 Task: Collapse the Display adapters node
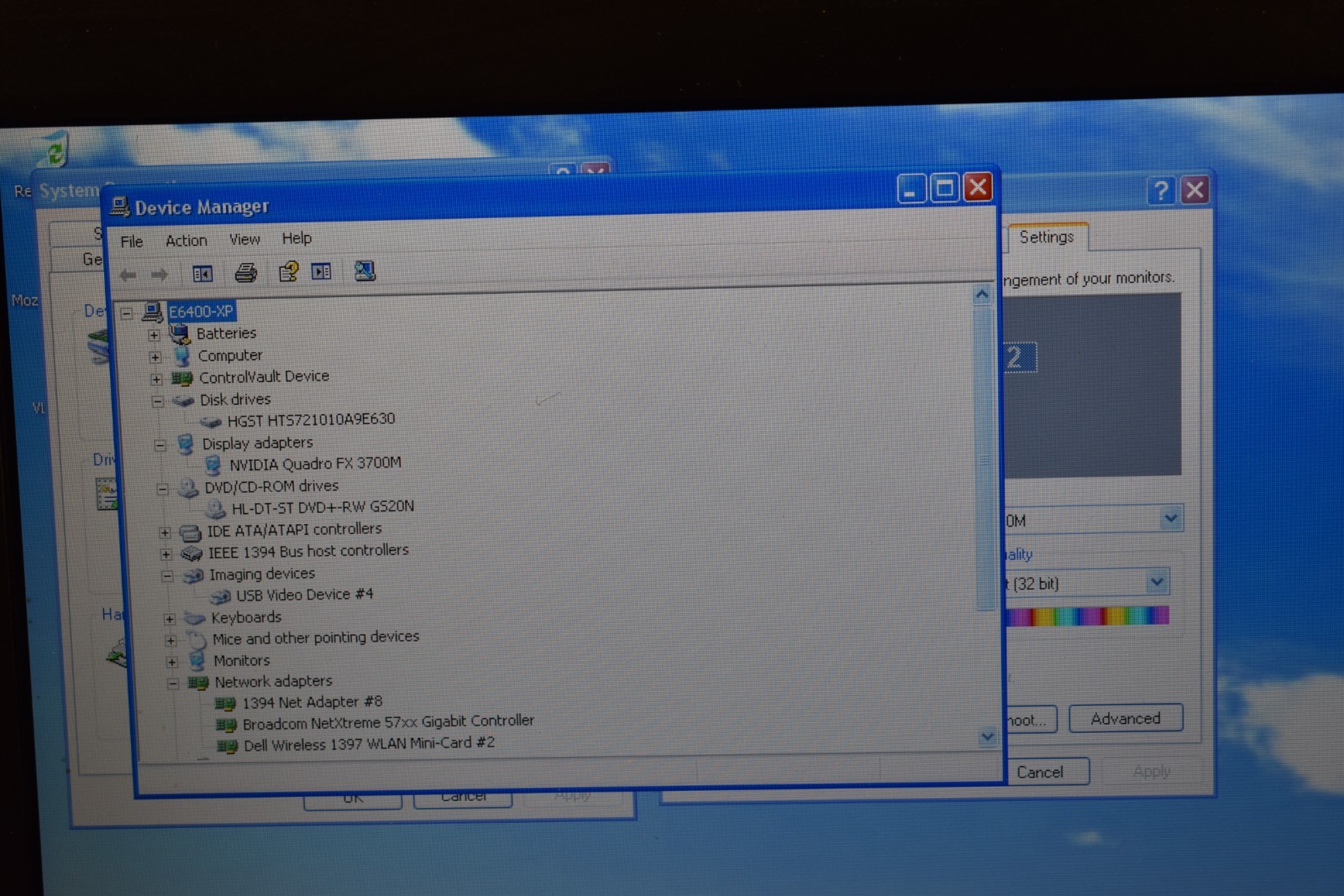click(160, 445)
